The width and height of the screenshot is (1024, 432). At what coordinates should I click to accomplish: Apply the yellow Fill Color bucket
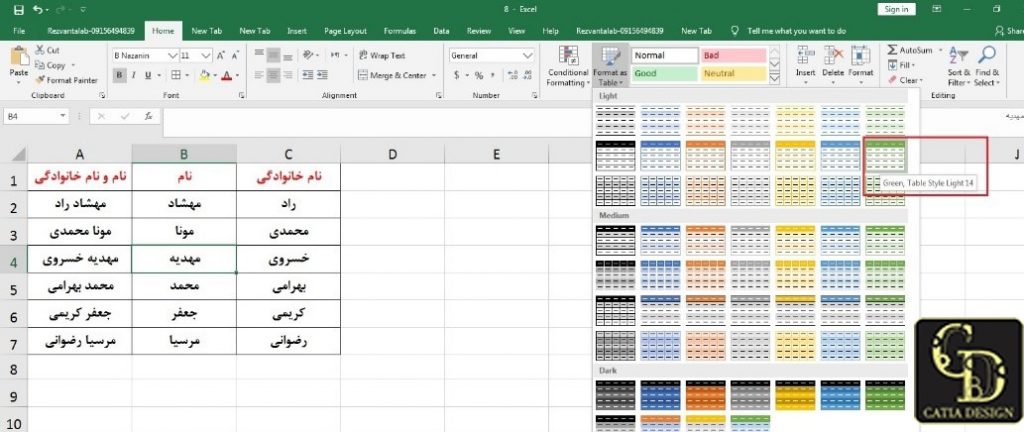click(x=204, y=75)
